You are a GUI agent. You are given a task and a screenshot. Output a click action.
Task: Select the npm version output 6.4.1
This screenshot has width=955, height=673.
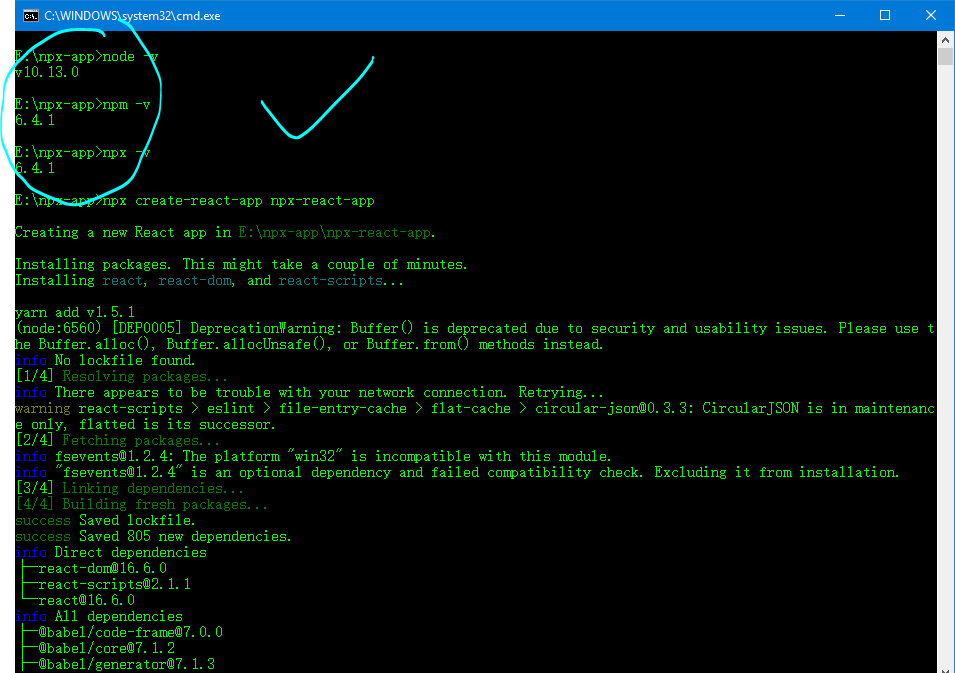point(35,120)
